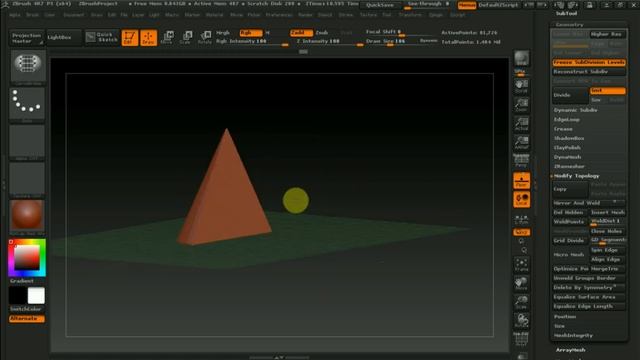
Task: Click the Rotate view icon in right shelf
Action: [x=521, y=321]
